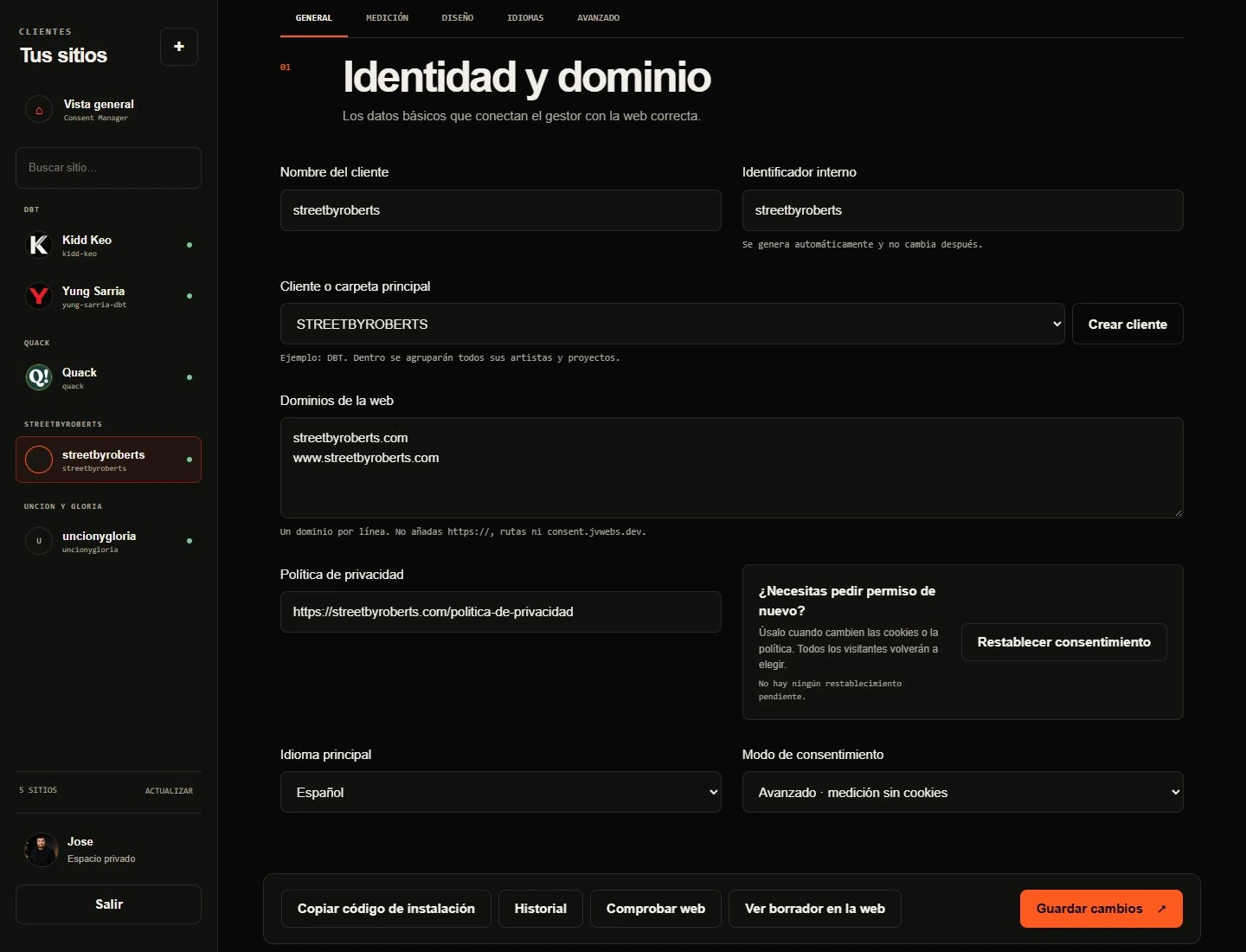Open the Modo de consentimiento dropdown
This screenshot has height=952, width=1246.
[x=962, y=792]
